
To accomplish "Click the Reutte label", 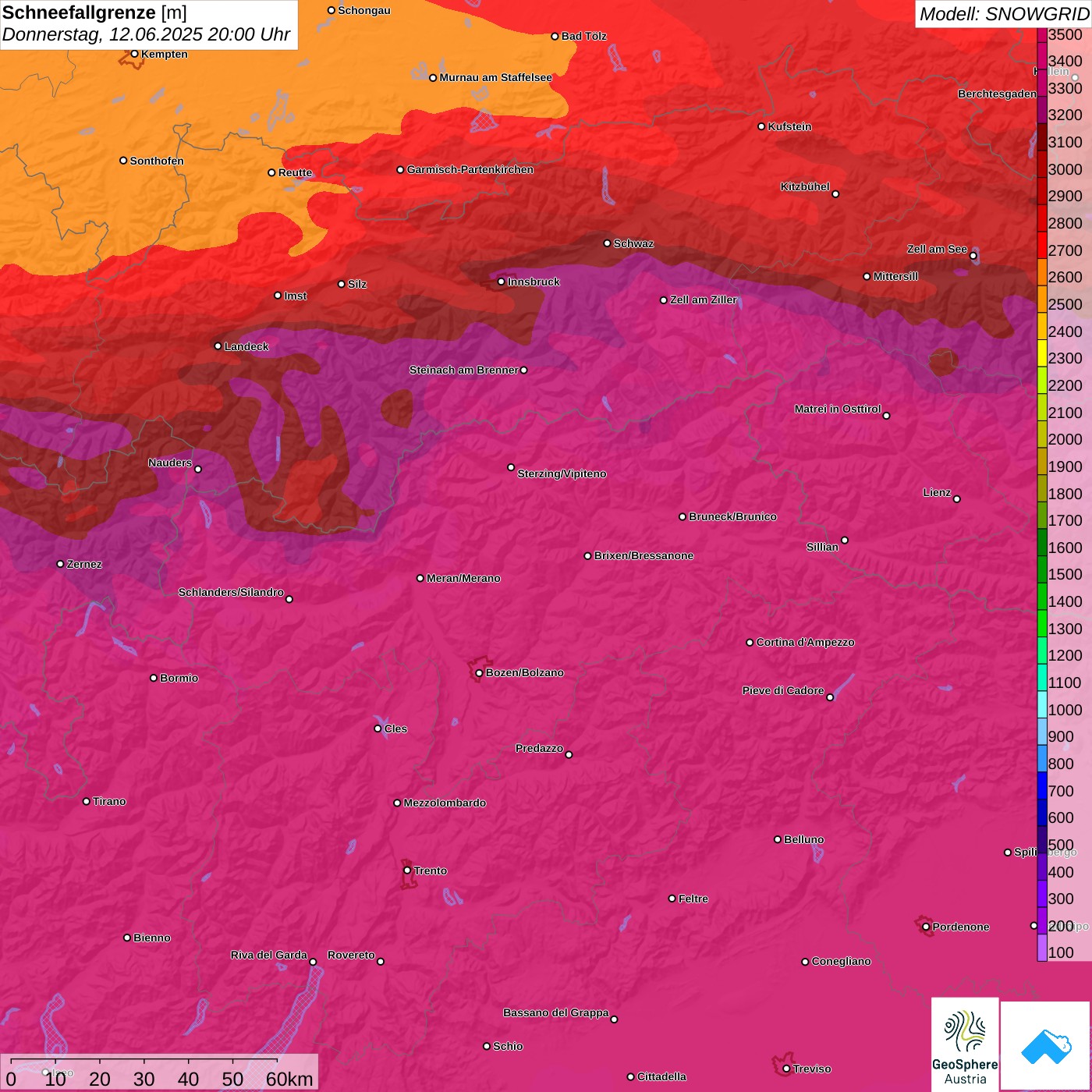I will pos(295,172).
